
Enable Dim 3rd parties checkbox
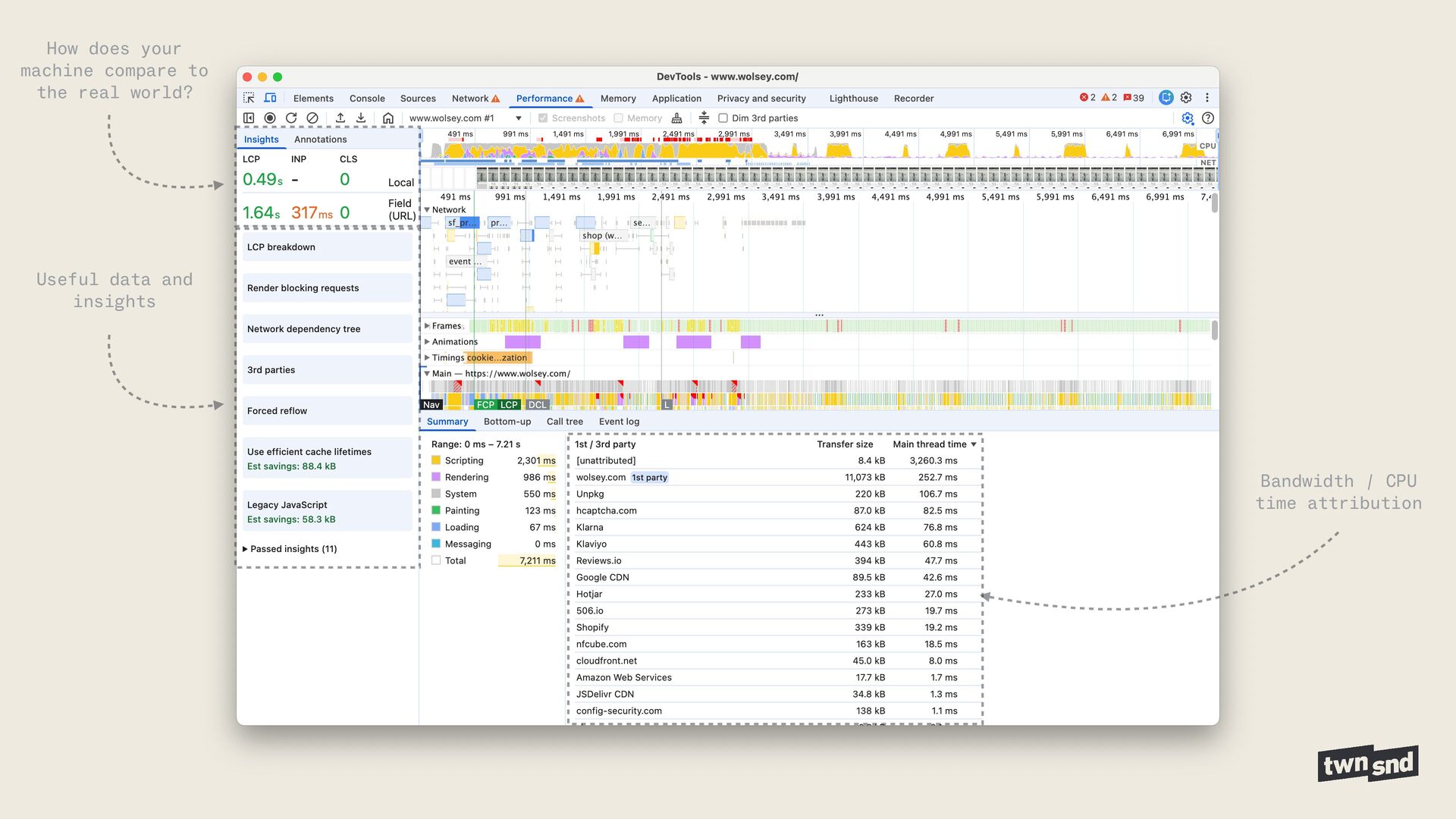click(723, 118)
